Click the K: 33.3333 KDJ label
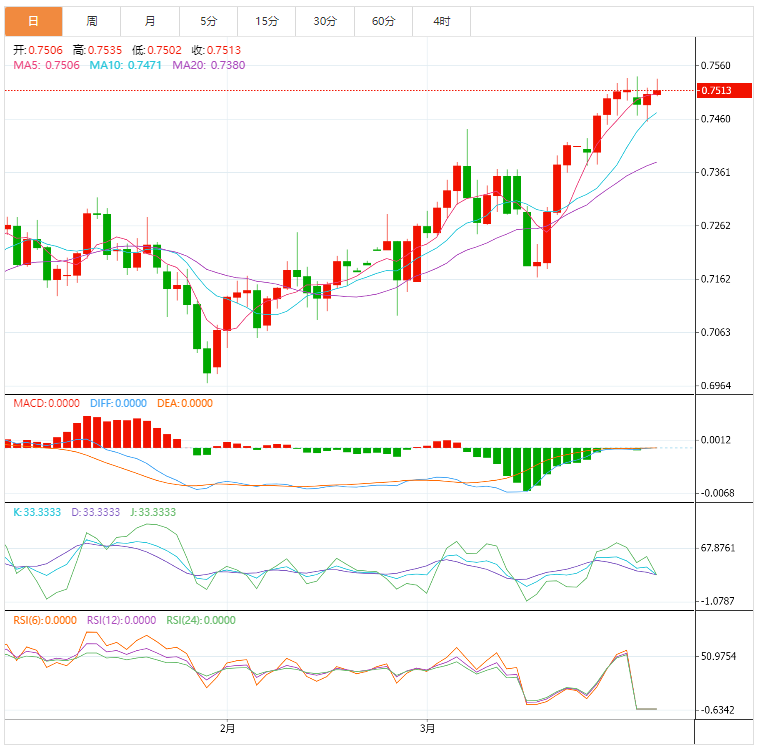 point(36,512)
